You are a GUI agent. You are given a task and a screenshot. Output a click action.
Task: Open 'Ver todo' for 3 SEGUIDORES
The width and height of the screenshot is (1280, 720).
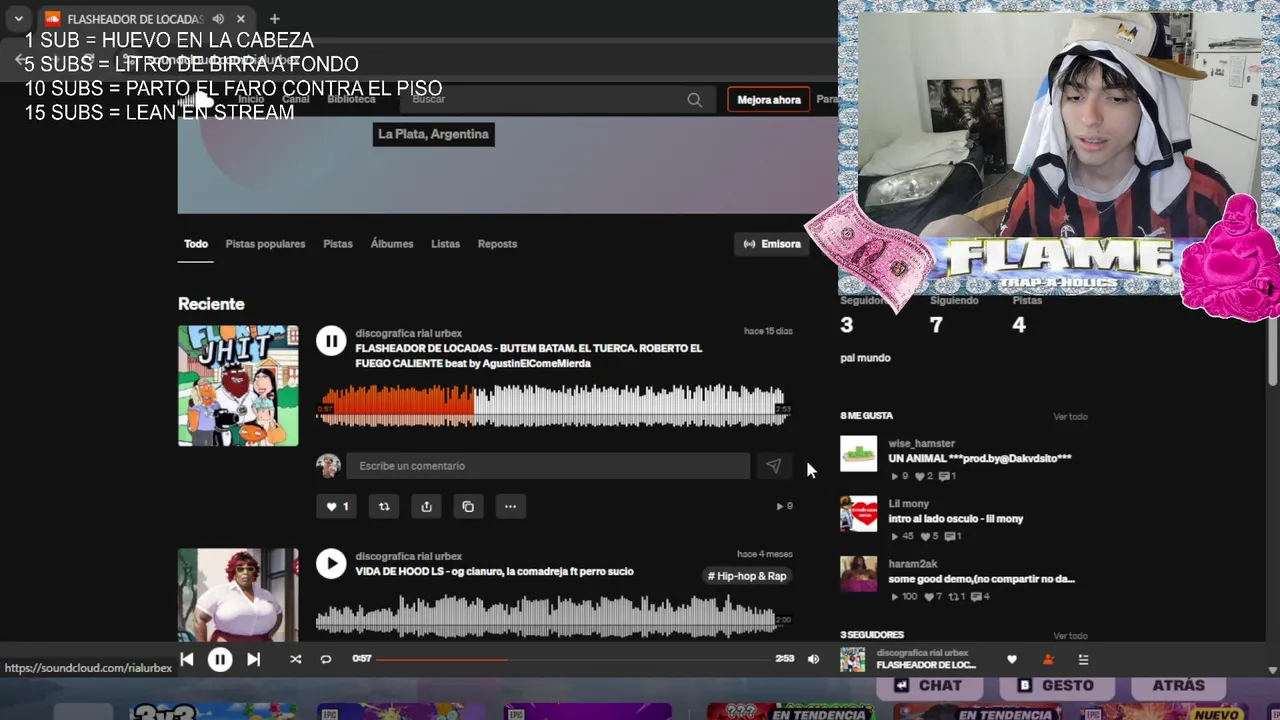[1070, 635]
